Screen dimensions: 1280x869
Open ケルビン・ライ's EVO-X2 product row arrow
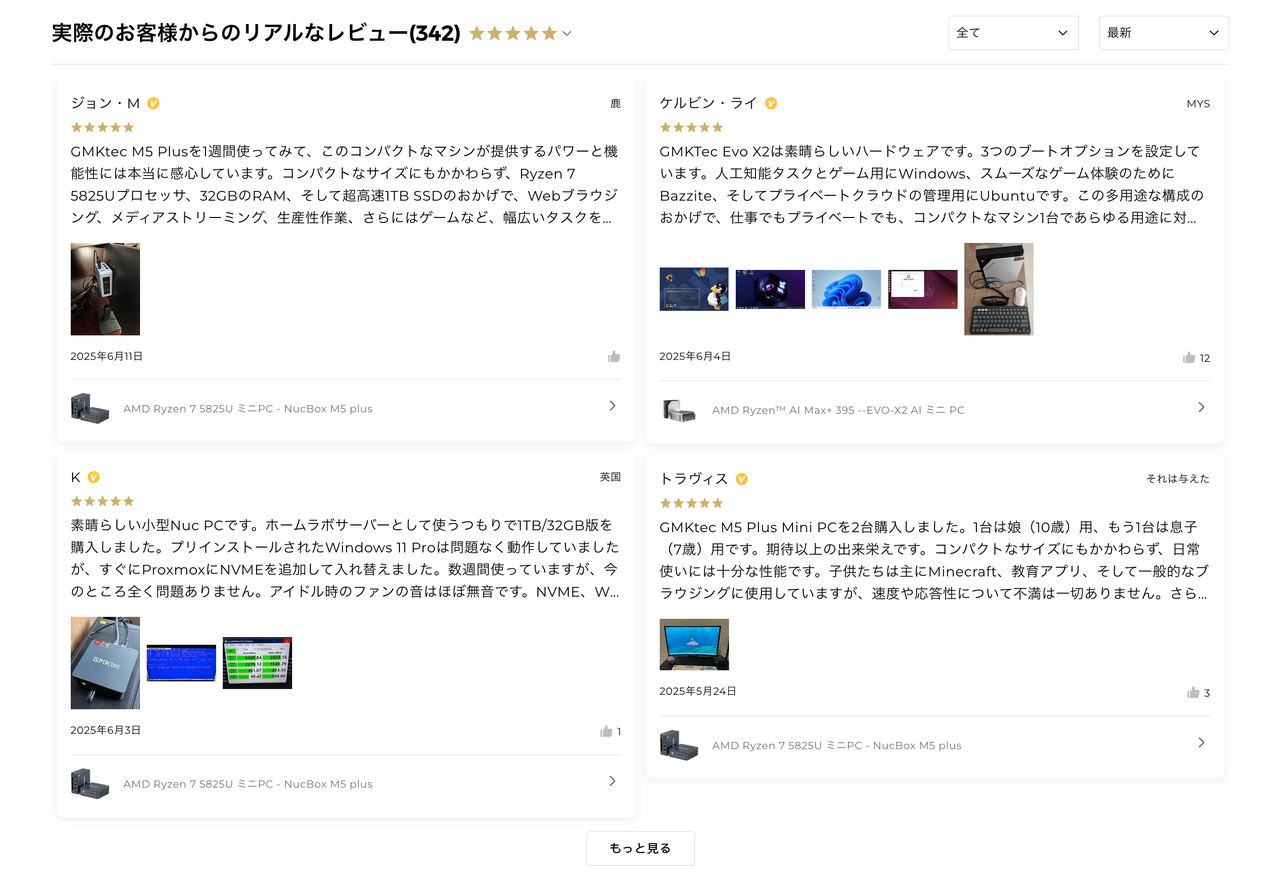(x=1200, y=407)
